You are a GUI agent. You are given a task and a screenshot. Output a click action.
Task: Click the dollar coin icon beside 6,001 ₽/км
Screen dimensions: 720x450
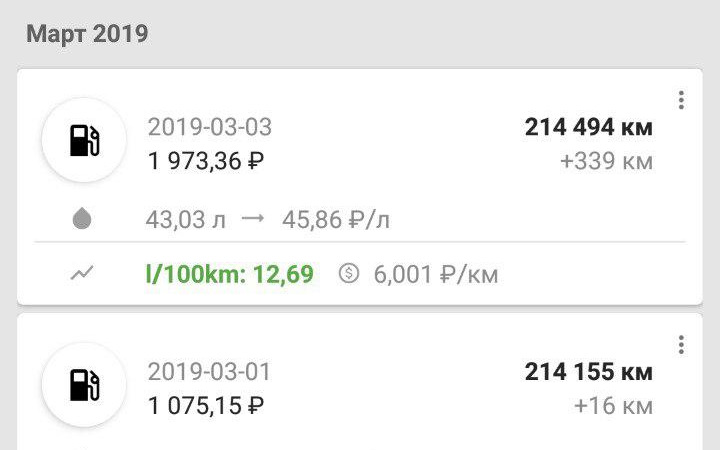coord(348,273)
